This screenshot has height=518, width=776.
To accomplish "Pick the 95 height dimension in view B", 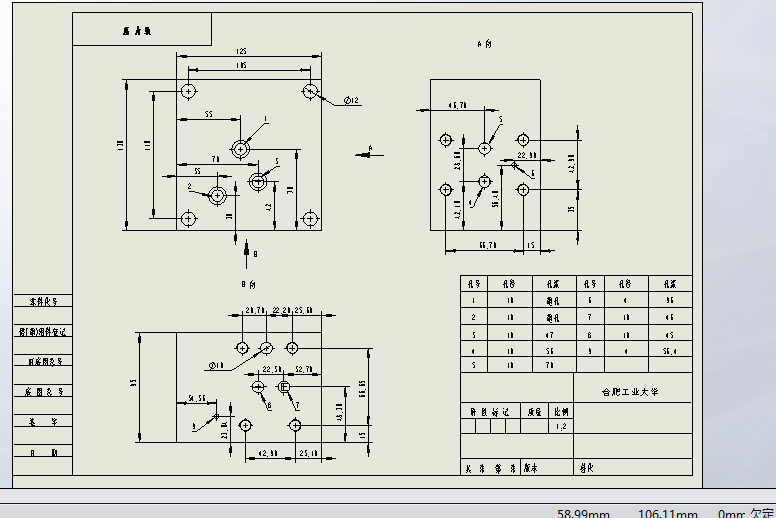I will 133,382.
